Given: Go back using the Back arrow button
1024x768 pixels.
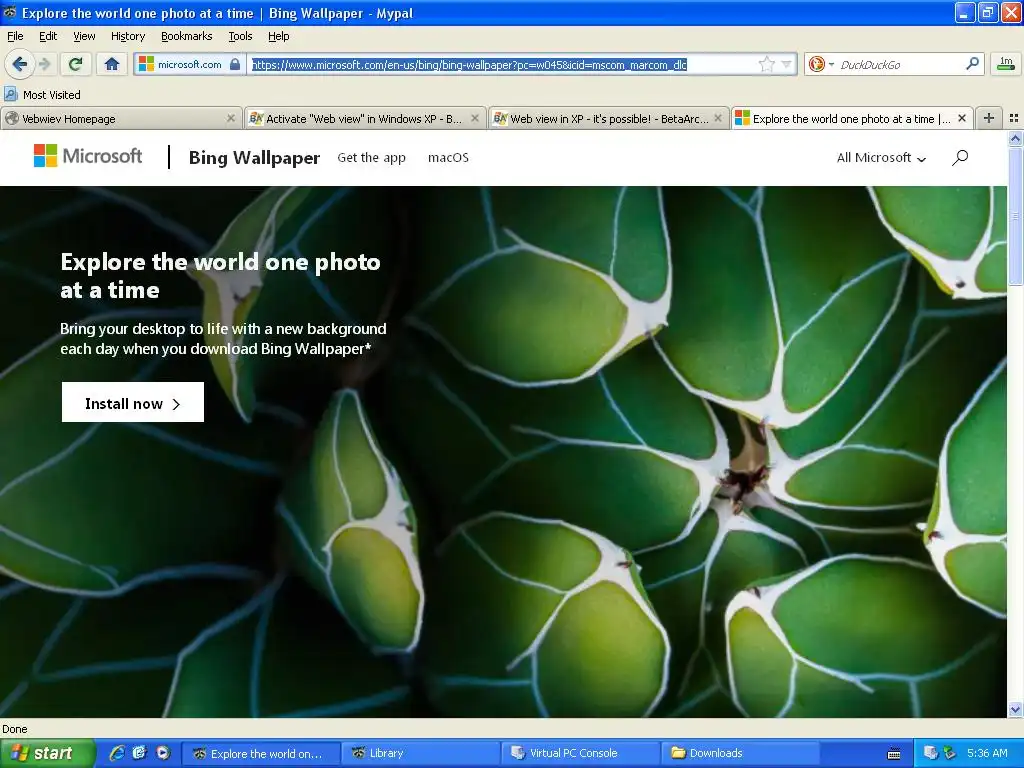Looking at the screenshot, I should click(x=19, y=64).
